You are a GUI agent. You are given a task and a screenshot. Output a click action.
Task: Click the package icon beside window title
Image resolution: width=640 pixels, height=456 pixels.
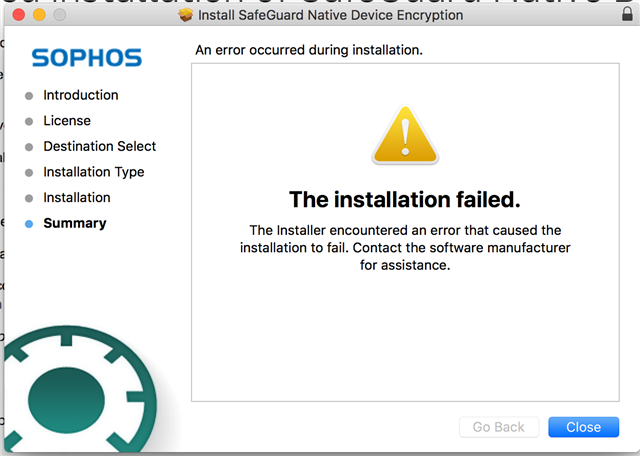[185, 15]
